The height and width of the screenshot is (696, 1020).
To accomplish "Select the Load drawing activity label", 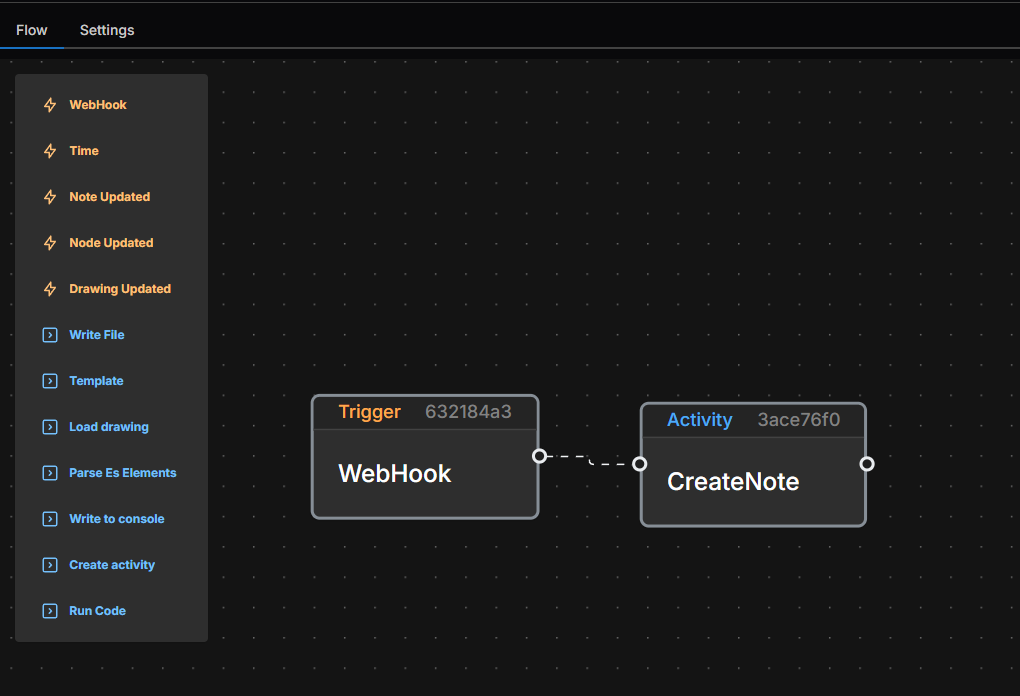I will (109, 427).
